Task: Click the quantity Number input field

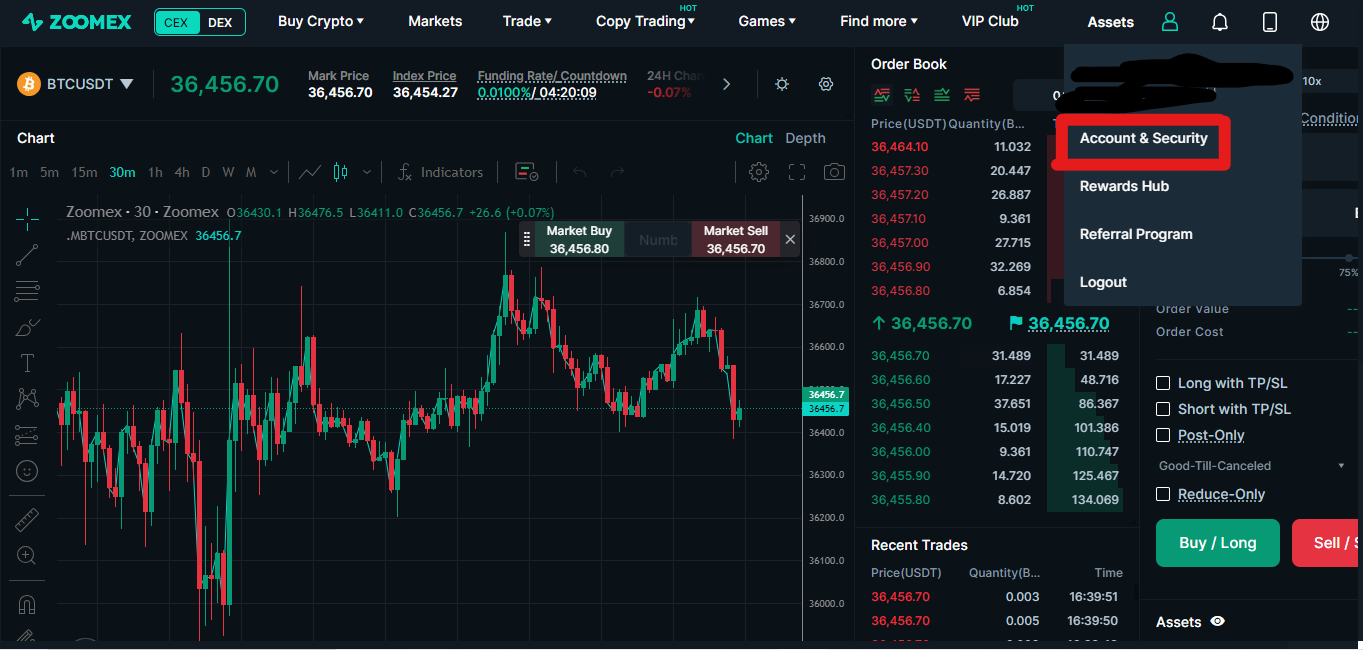Action: pyautogui.click(x=658, y=240)
